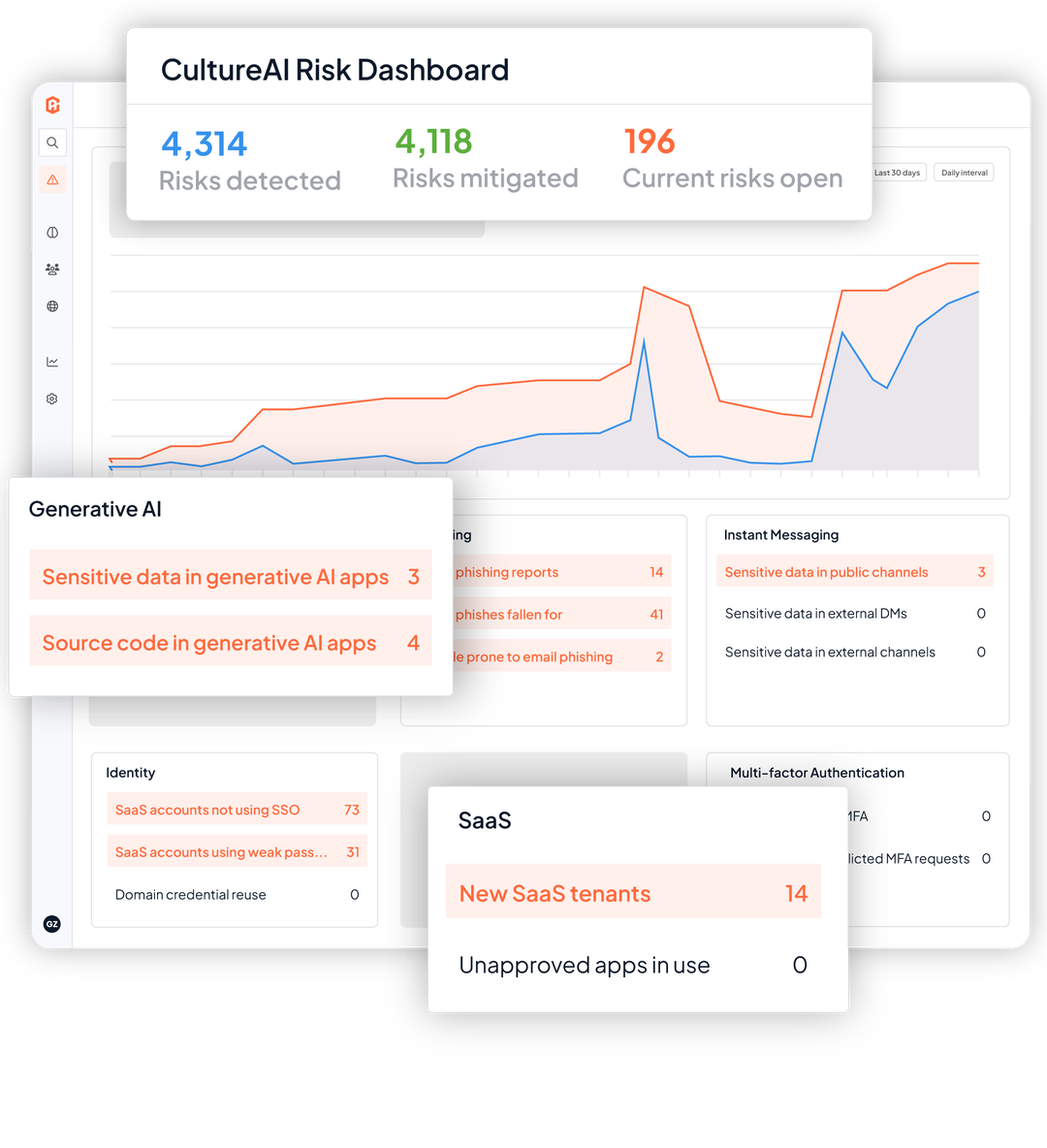The width and height of the screenshot is (1047, 1148).
Task: Click the Identity card heading
Action: (x=130, y=773)
